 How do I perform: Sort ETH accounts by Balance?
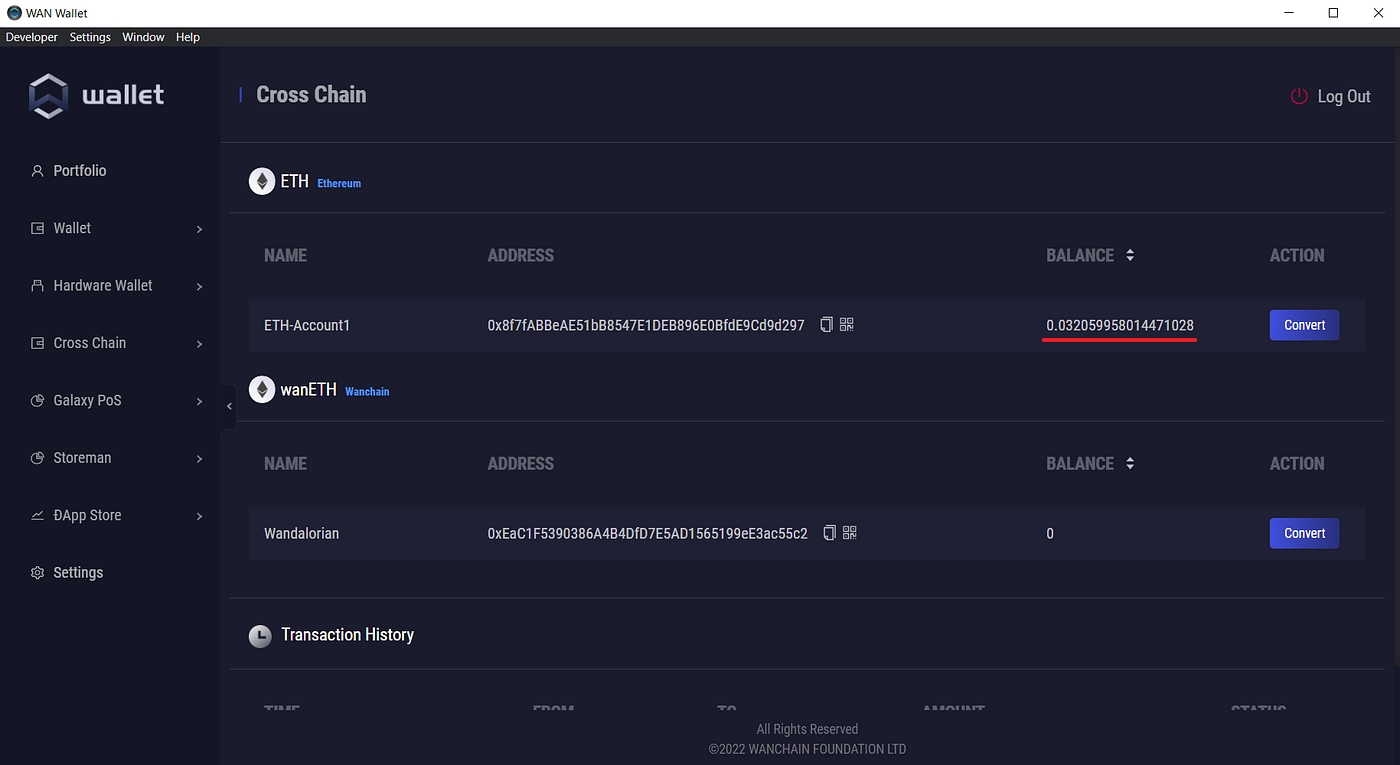tap(1130, 255)
